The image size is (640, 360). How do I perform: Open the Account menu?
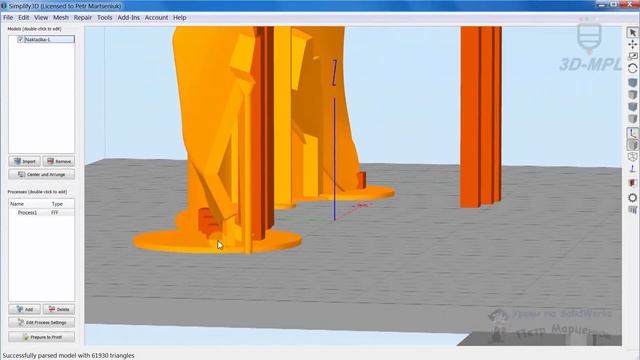(x=156, y=18)
